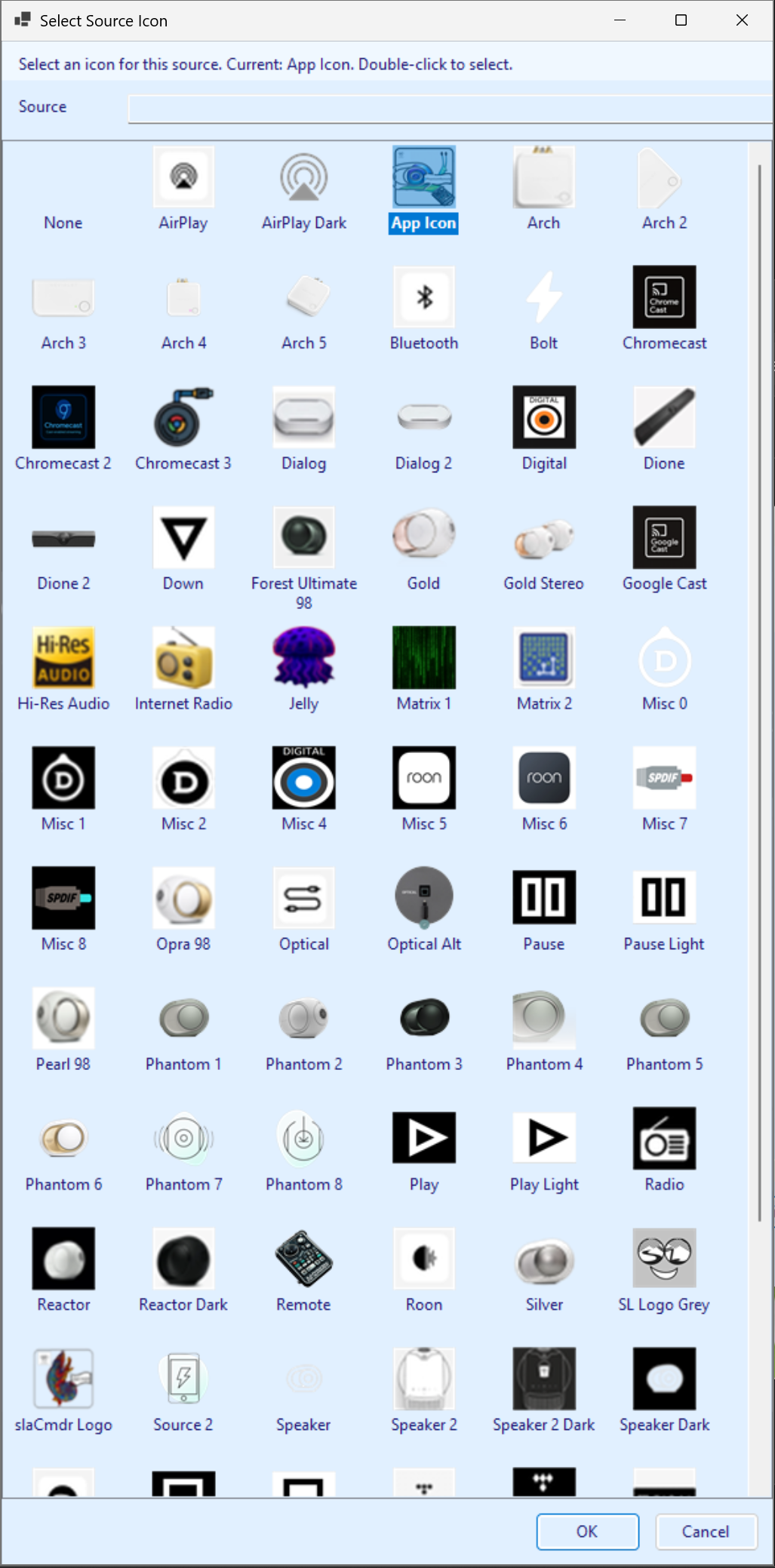The height and width of the screenshot is (1568, 775).
Task: Focus the Source text field
Action: [x=450, y=108]
